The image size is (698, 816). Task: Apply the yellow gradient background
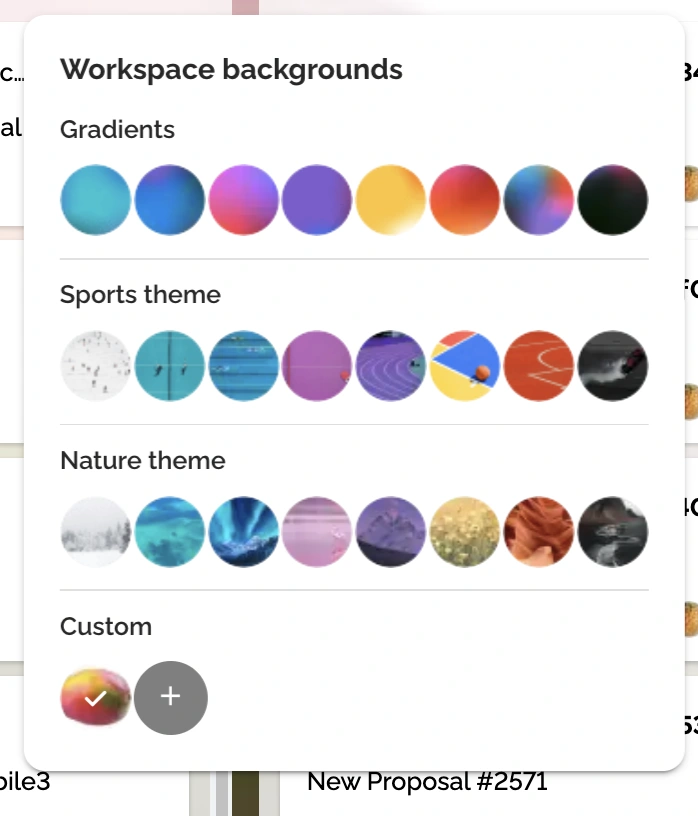click(x=391, y=200)
